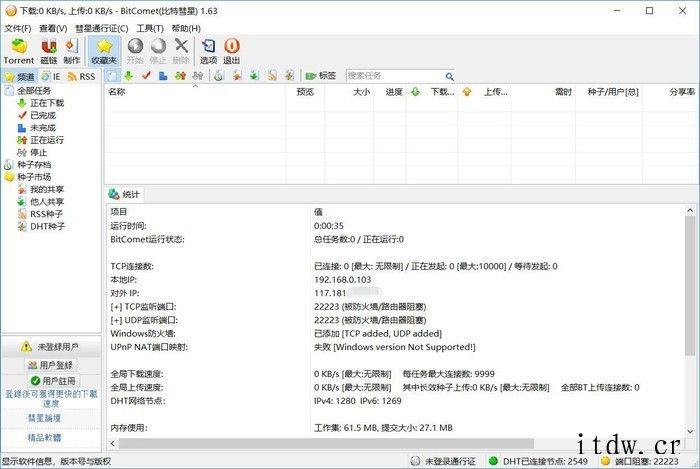Click the 制作 make torrent button

(71, 51)
